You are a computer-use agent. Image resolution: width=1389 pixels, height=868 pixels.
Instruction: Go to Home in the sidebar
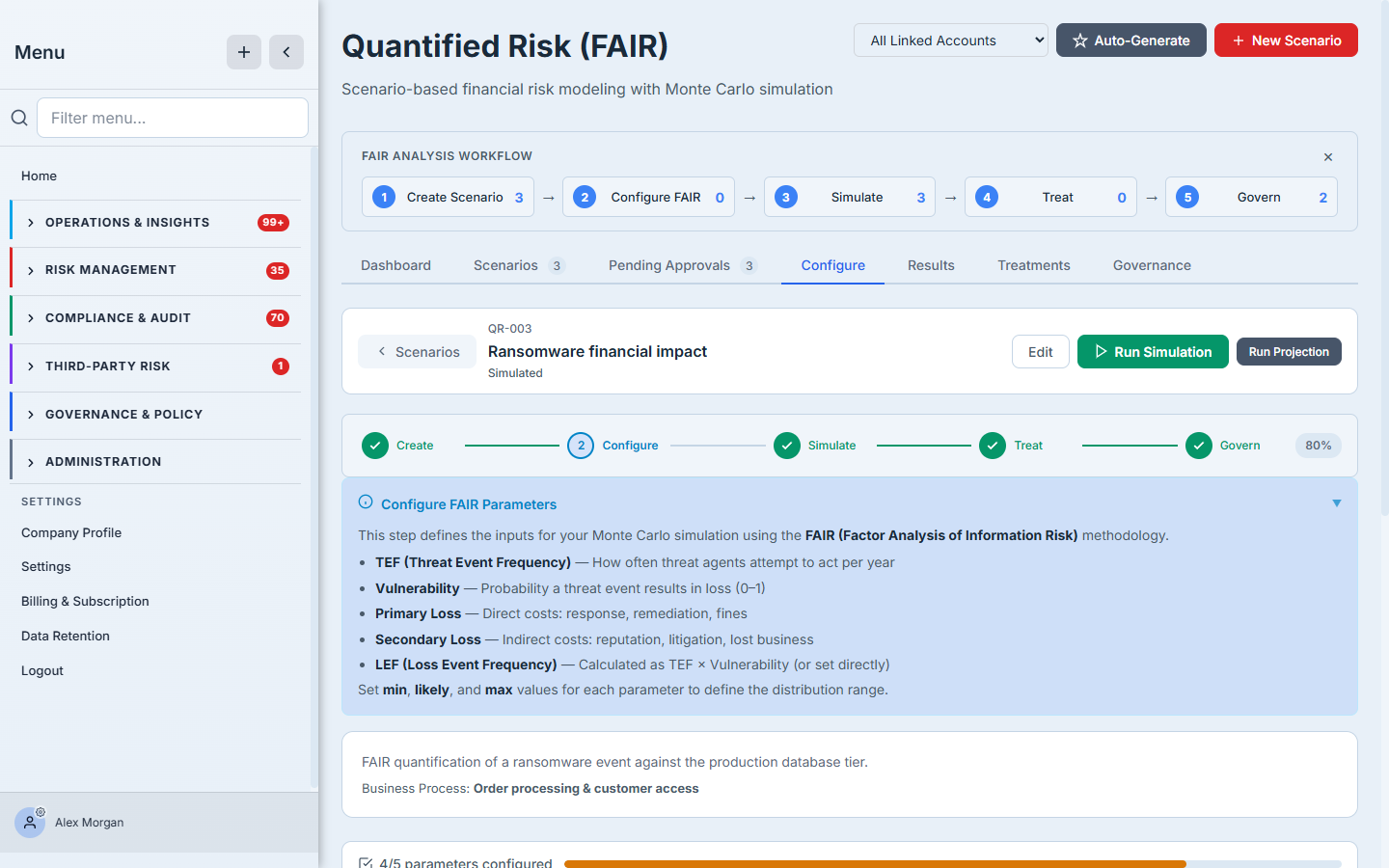coord(40,176)
